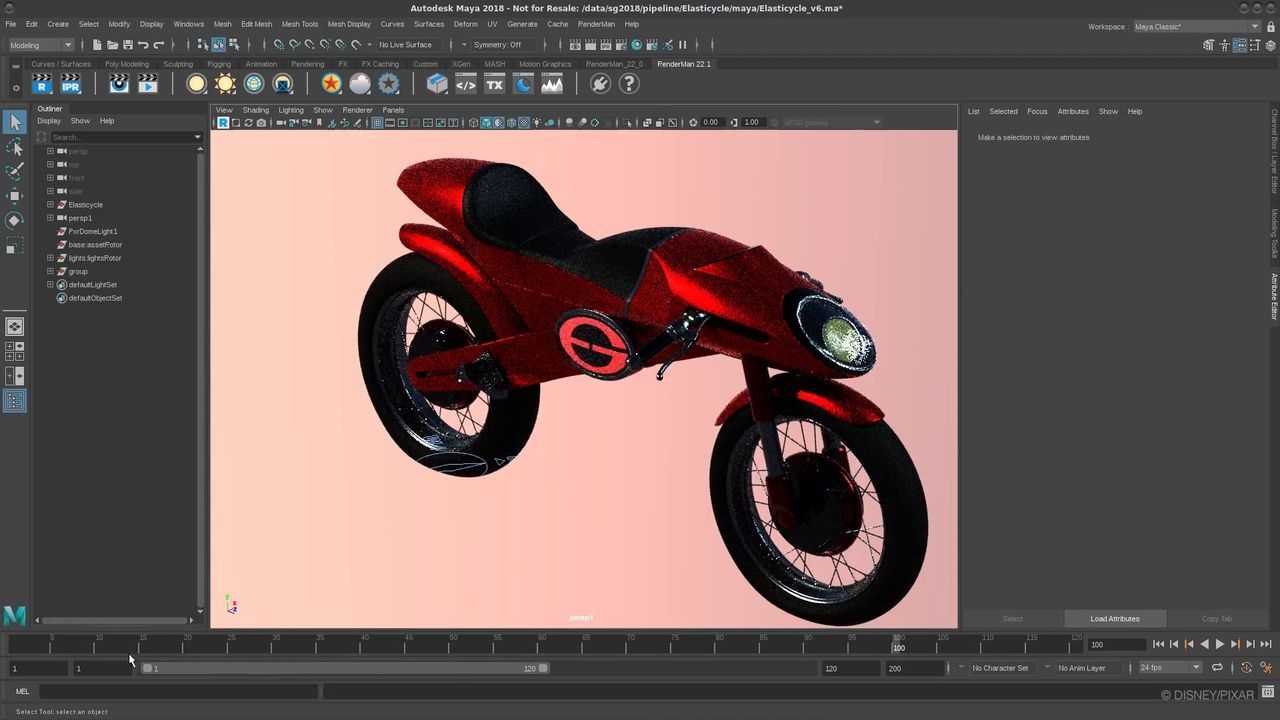
Task: Open the RenderMan help question mark icon
Action: 629,84
